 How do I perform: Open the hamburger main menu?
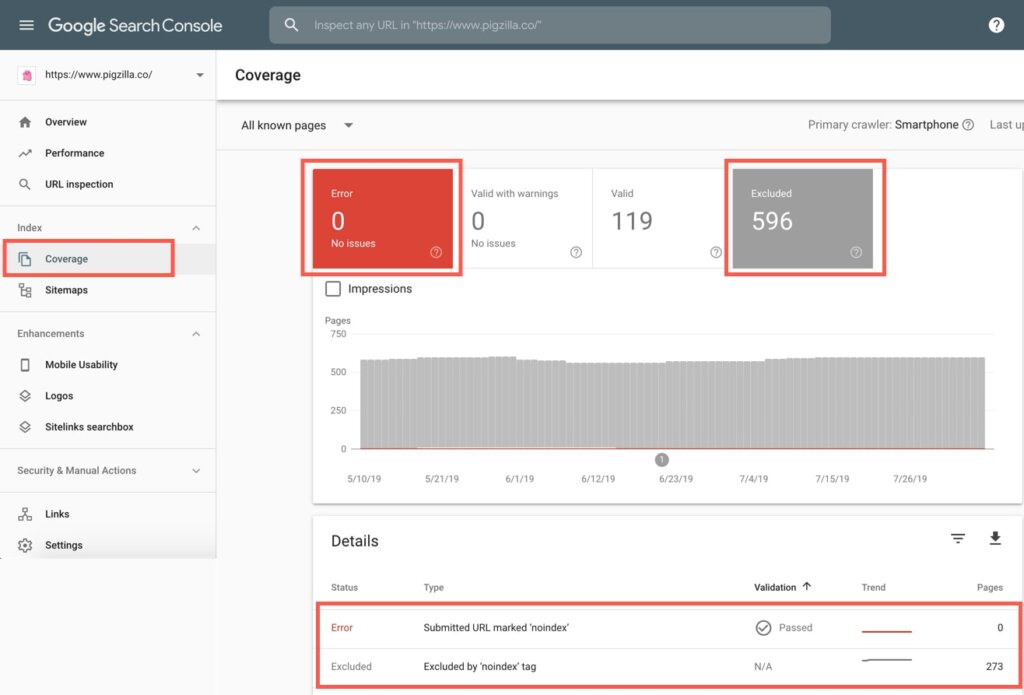click(x=26, y=25)
